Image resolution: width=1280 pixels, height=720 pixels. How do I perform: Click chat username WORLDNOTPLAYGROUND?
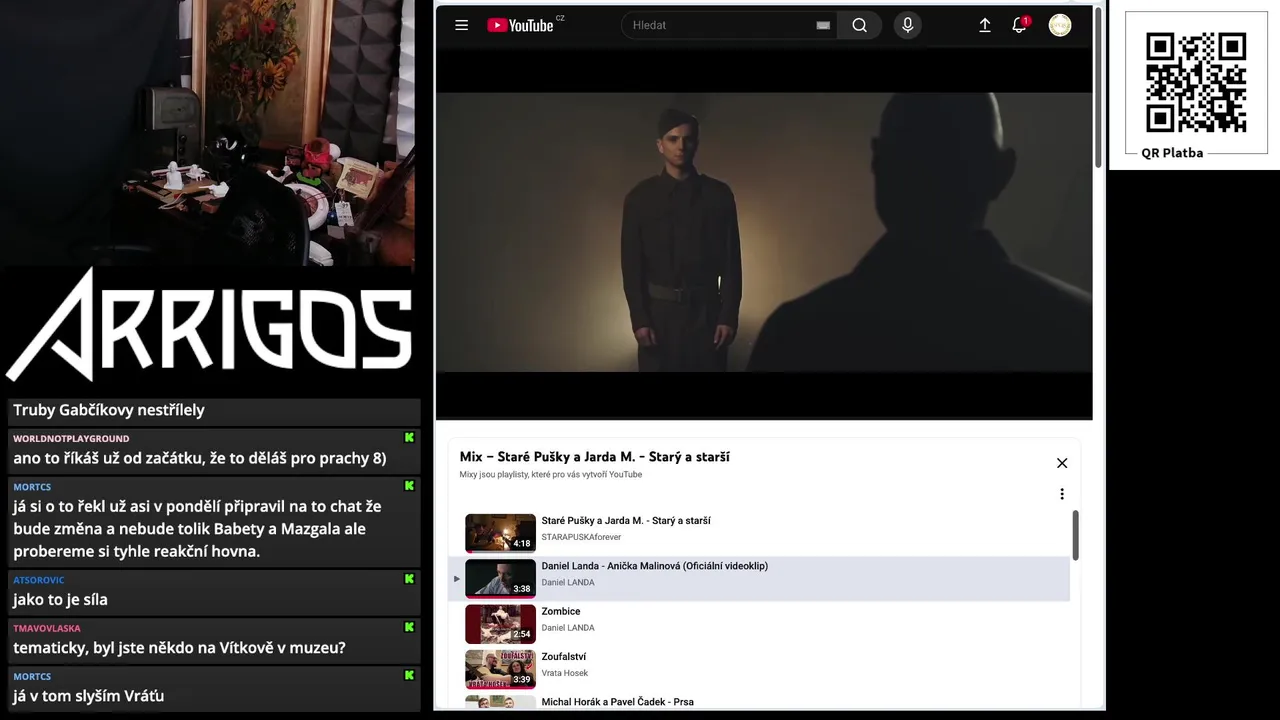[71, 439]
